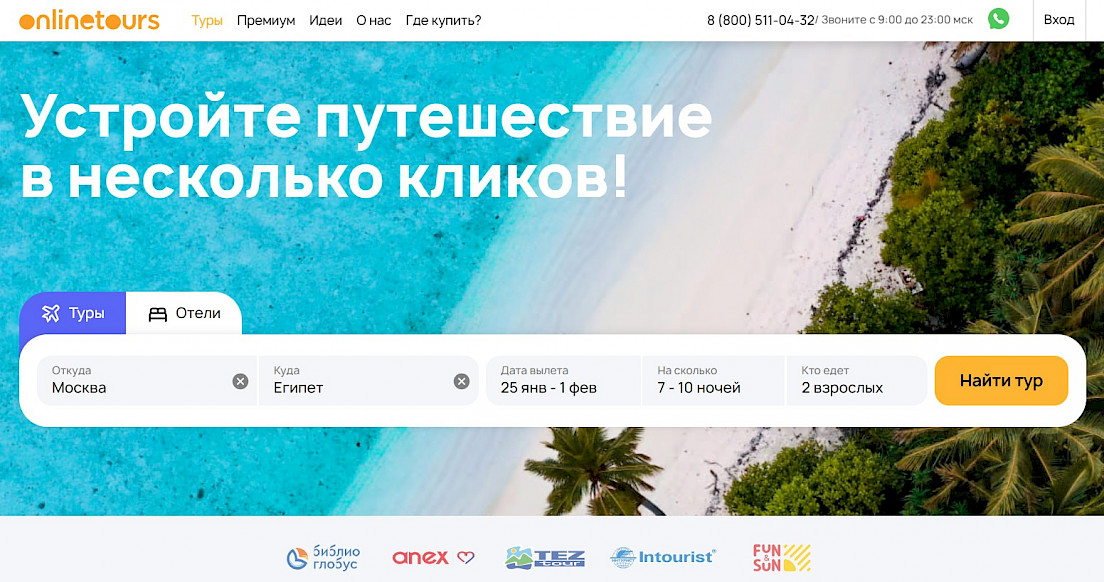
Task: Click the onlinetours logo
Action: click(89, 20)
